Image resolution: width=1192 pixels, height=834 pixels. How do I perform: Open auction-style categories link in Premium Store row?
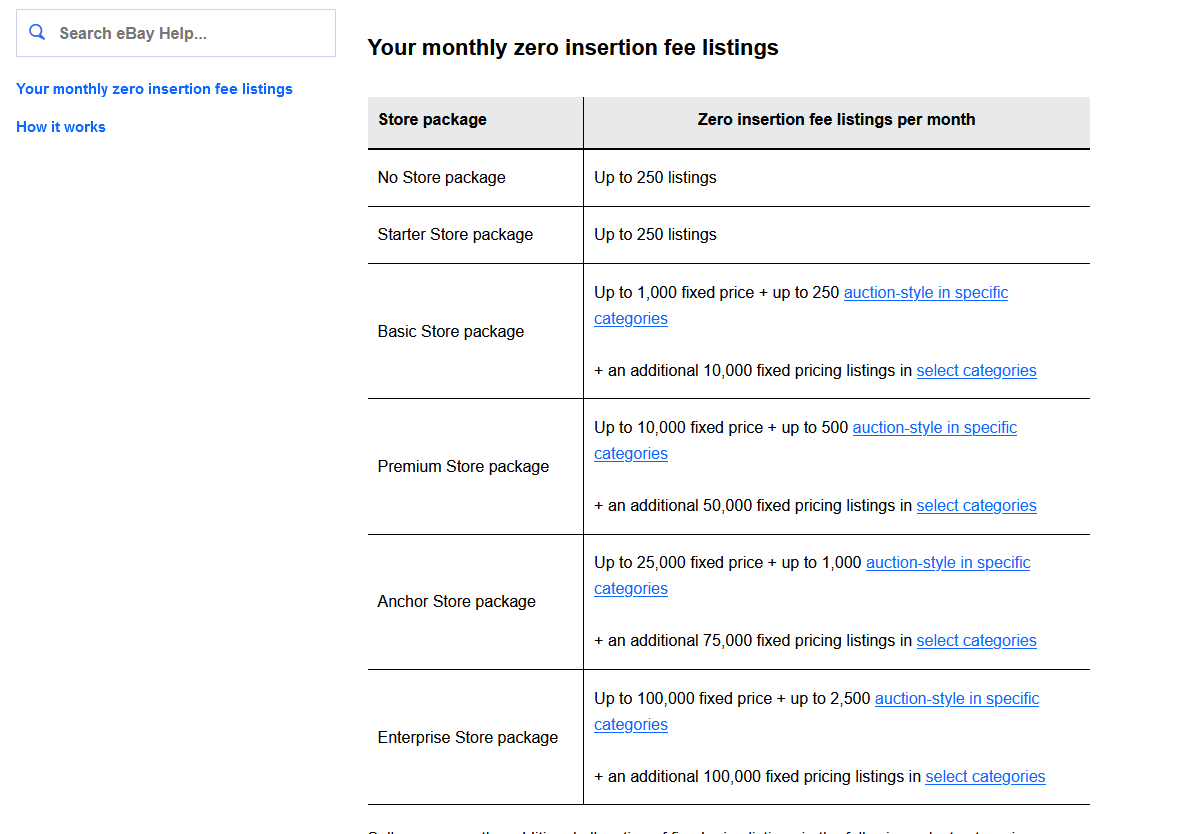tap(934, 427)
